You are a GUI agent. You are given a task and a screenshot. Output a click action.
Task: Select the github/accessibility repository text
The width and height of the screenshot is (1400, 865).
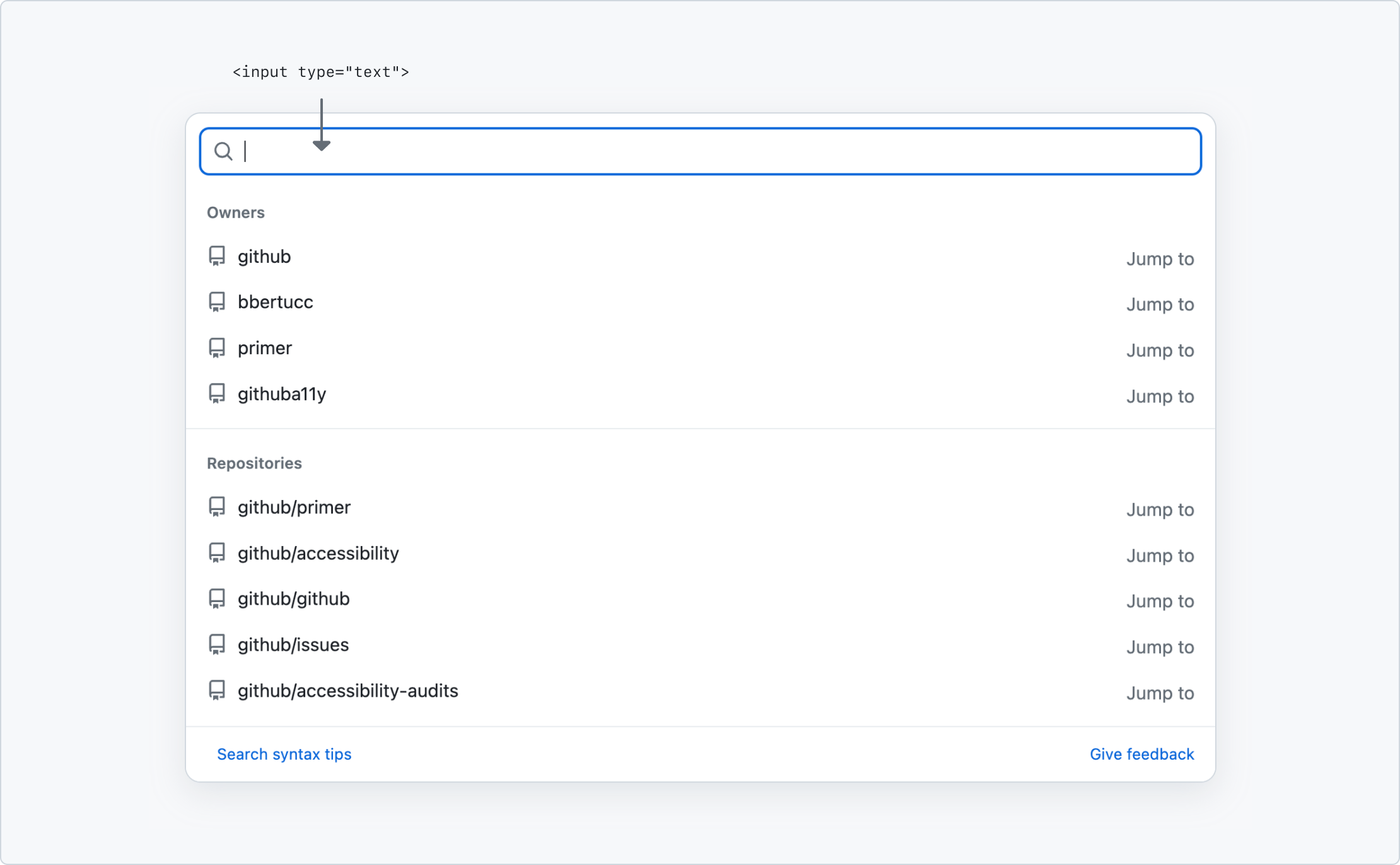[x=318, y=553]
